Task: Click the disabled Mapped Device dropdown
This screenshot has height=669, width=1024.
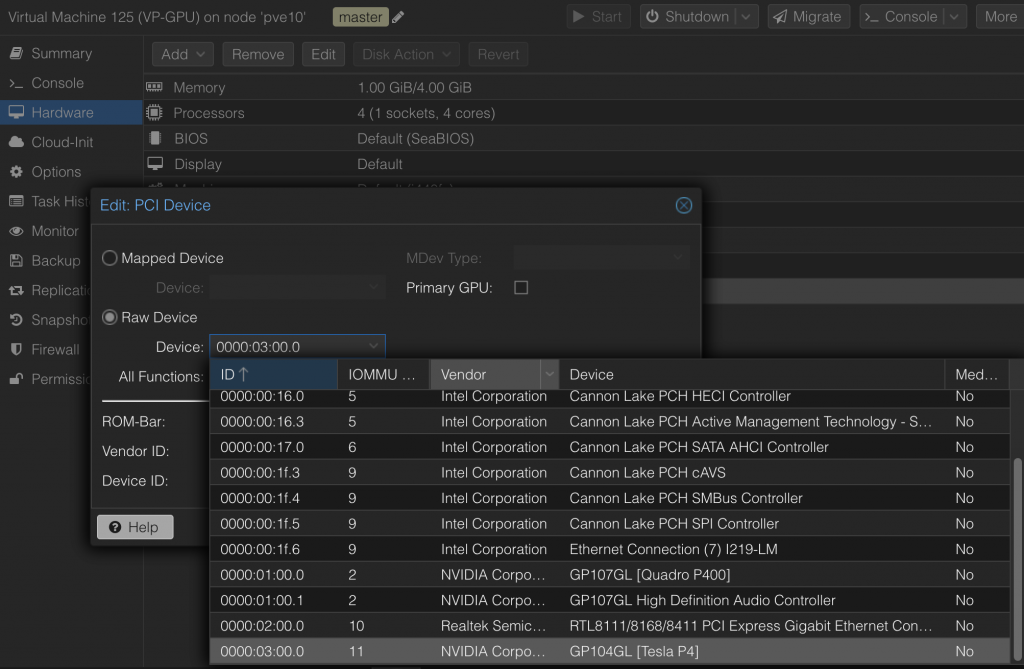Action: 297,287
